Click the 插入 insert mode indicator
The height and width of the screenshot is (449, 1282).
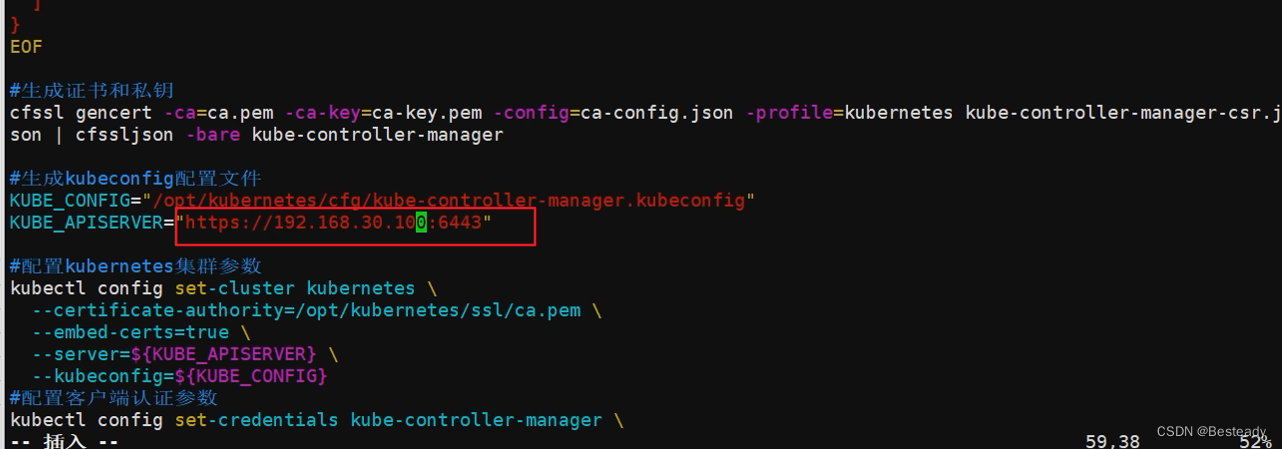(65, 441)
